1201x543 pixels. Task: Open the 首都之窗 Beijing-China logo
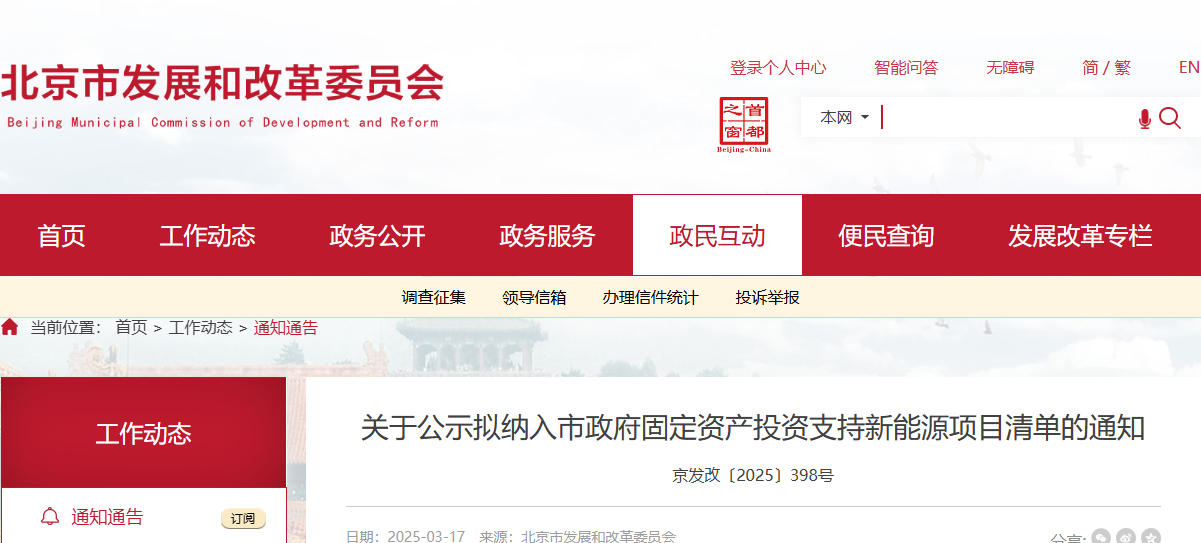click(x=744, y=125)
